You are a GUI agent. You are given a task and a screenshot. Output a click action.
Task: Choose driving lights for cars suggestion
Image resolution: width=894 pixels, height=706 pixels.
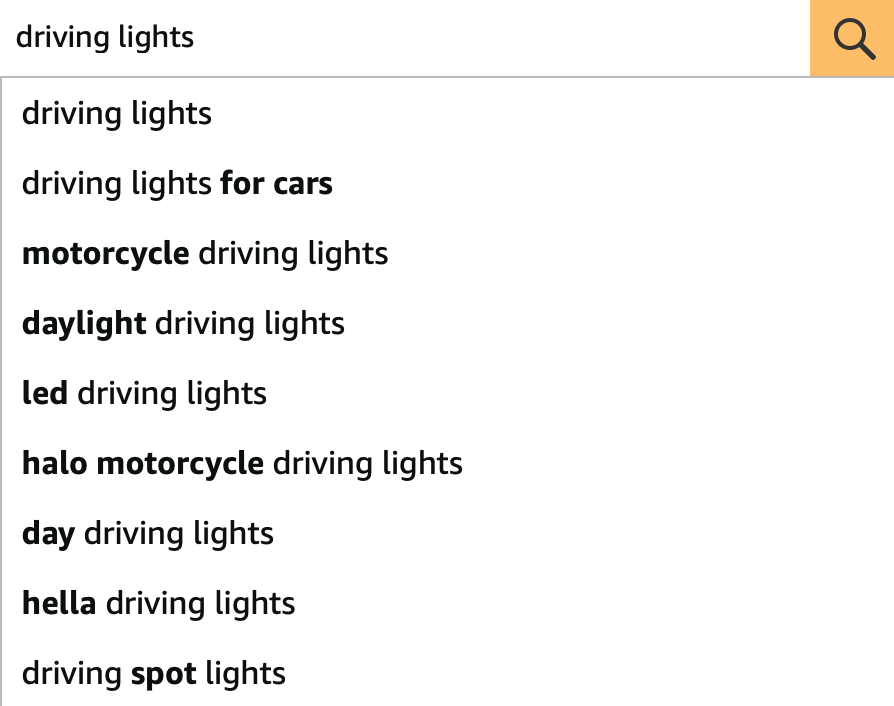pos(448,184)
